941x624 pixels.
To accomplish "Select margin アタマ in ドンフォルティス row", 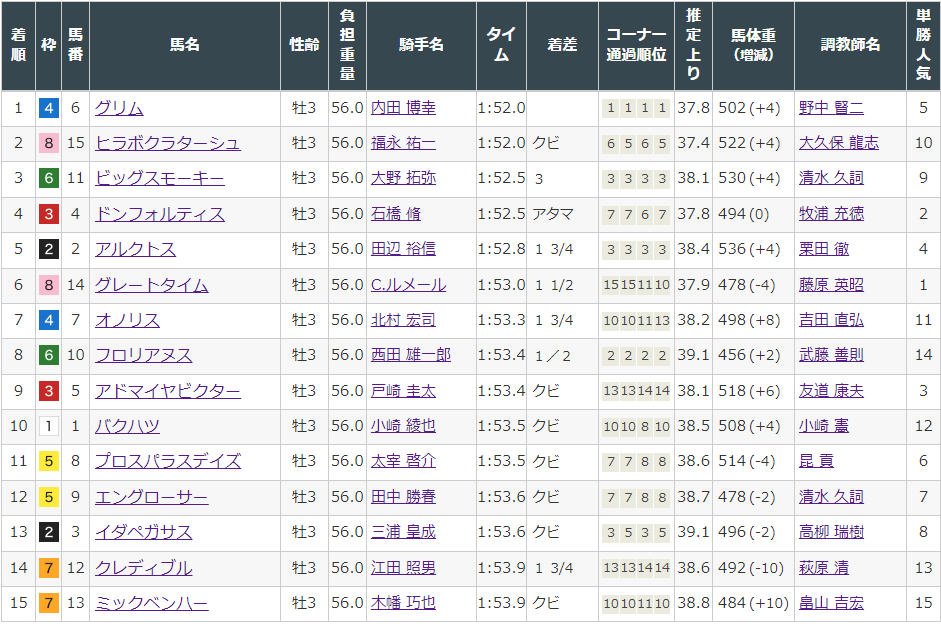I will pyautogui.click(x=553, y=214).
